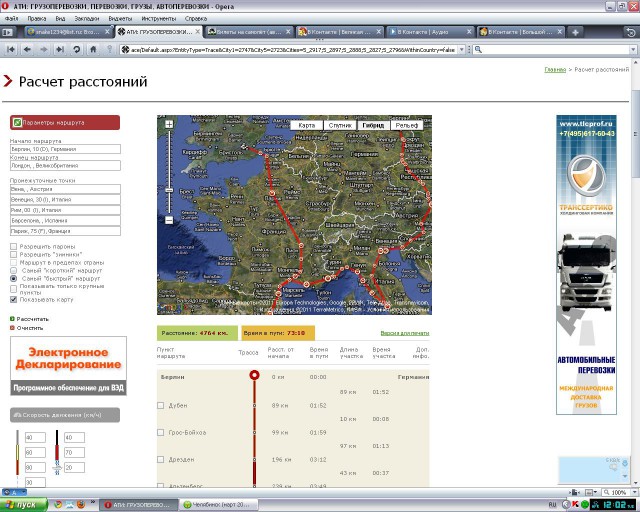Zoom out the map with minus control
The width and height of the screenshot is (640, 512).
(169, 220)
